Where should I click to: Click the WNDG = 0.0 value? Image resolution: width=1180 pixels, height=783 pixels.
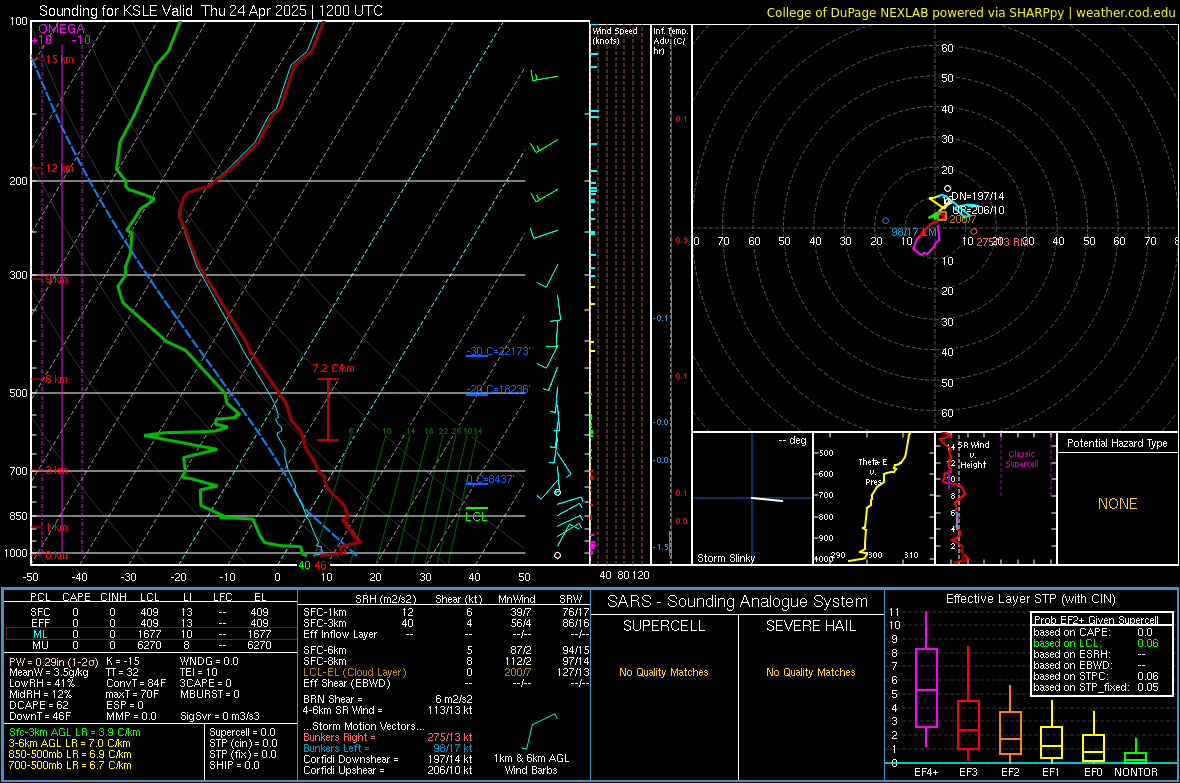[209, 661]
